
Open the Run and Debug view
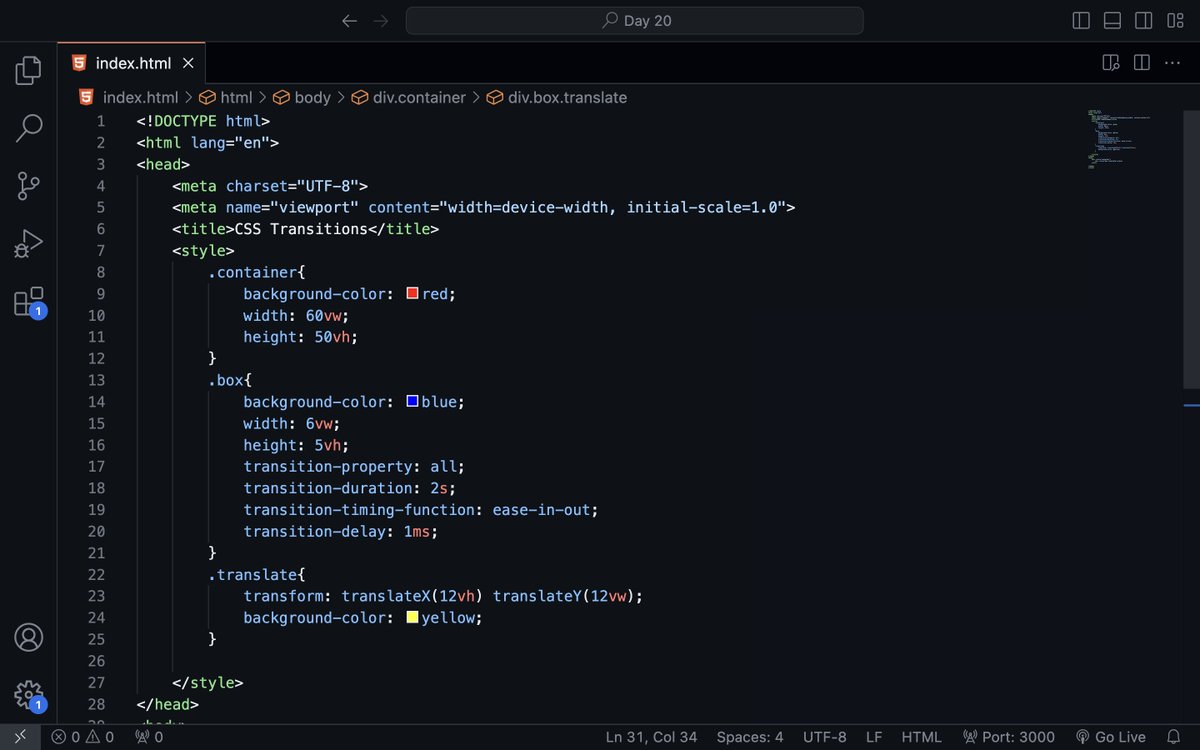[x=29, y=244]
